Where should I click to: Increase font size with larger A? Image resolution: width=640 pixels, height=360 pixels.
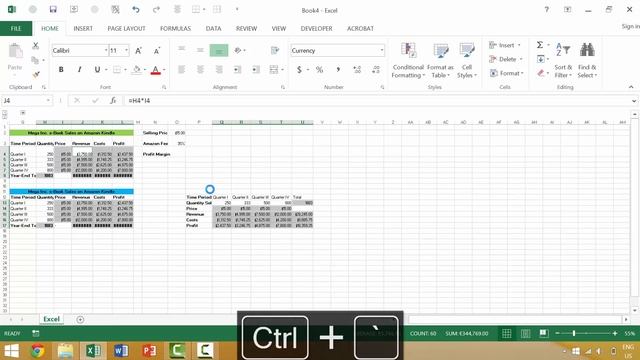pyautogui.click(x=138, y=51)
